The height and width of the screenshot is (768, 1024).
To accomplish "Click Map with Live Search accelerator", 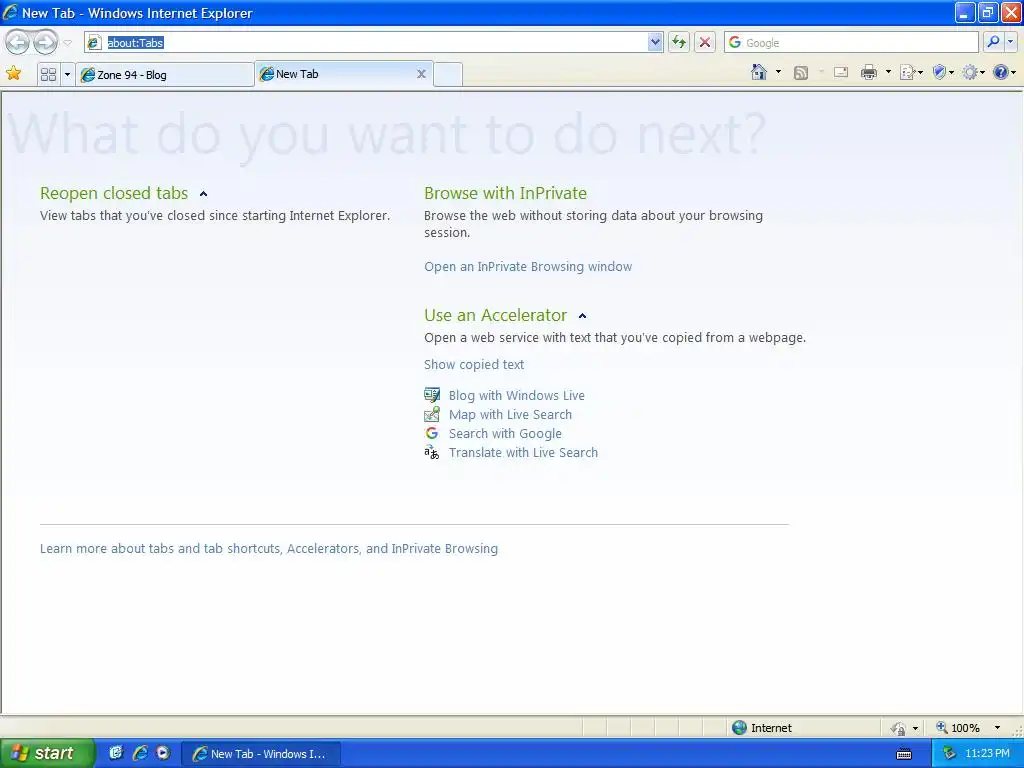I will pos(510,415).
